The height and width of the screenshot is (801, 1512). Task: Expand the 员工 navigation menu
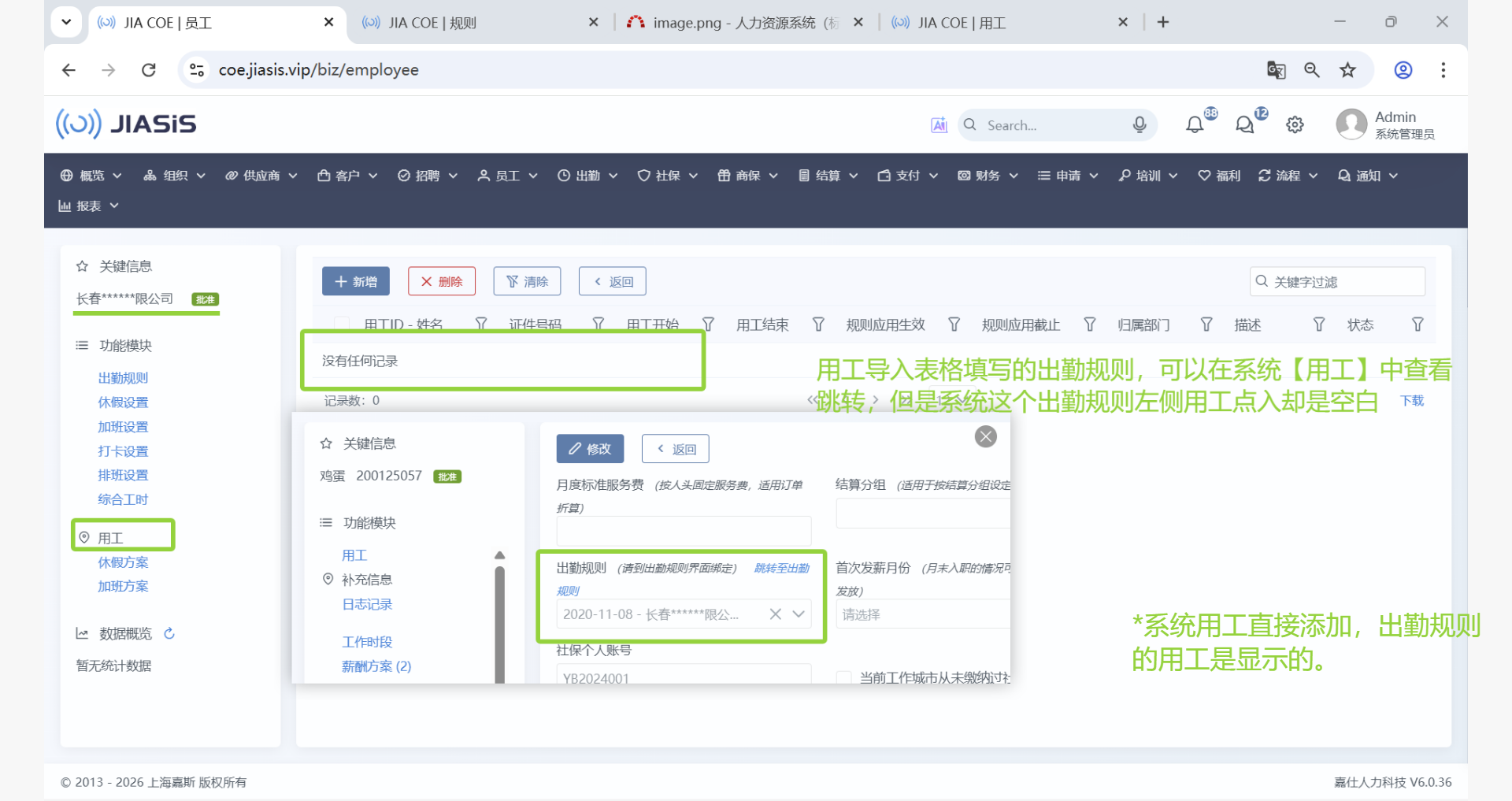pyautogui.click(x=507, y=176)
